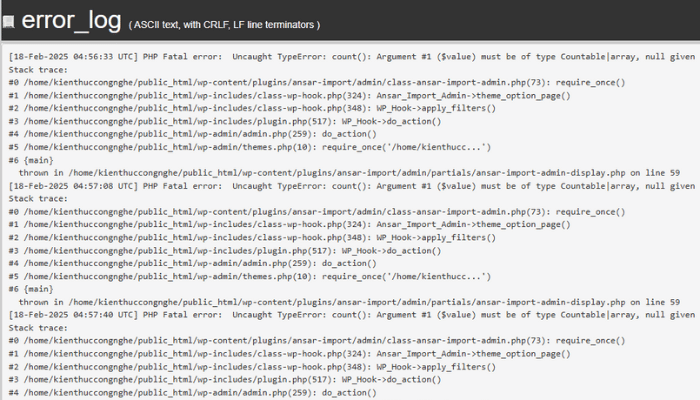Click the file icon beside error_log title
This screenshot has height=400, width=700.
(x=10, y=23)
